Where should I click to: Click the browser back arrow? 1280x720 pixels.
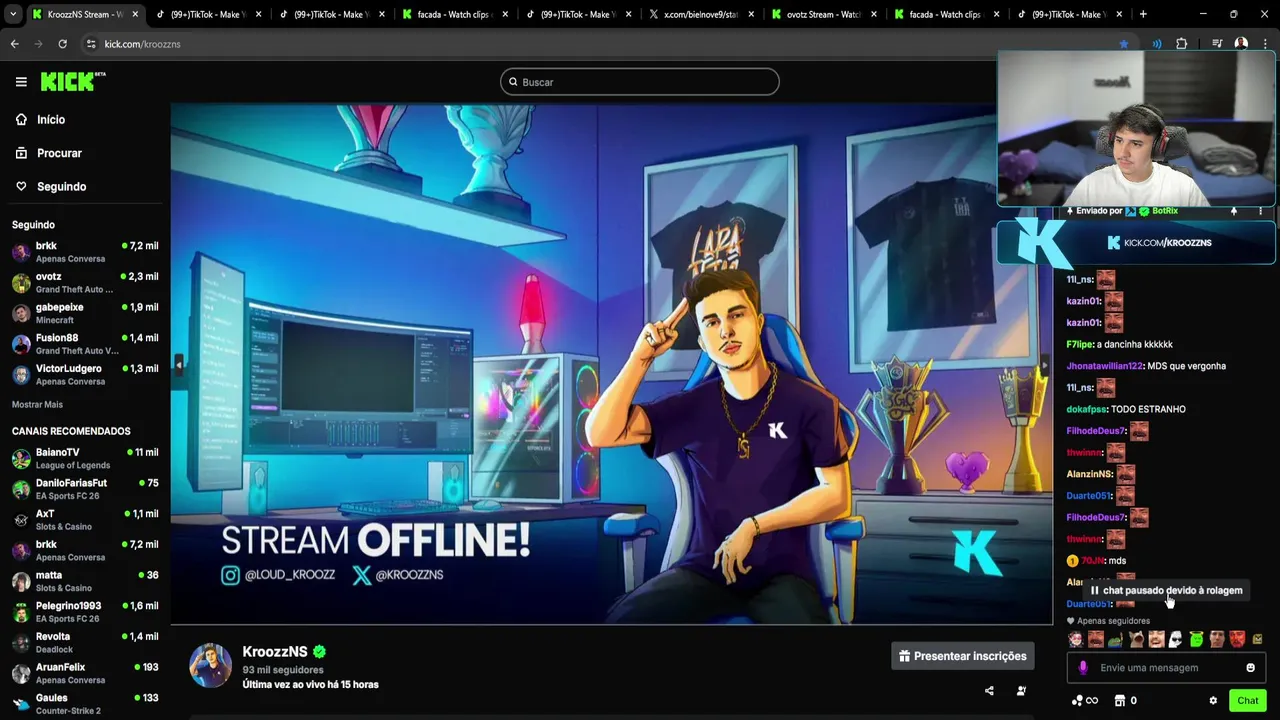[14, 44]
